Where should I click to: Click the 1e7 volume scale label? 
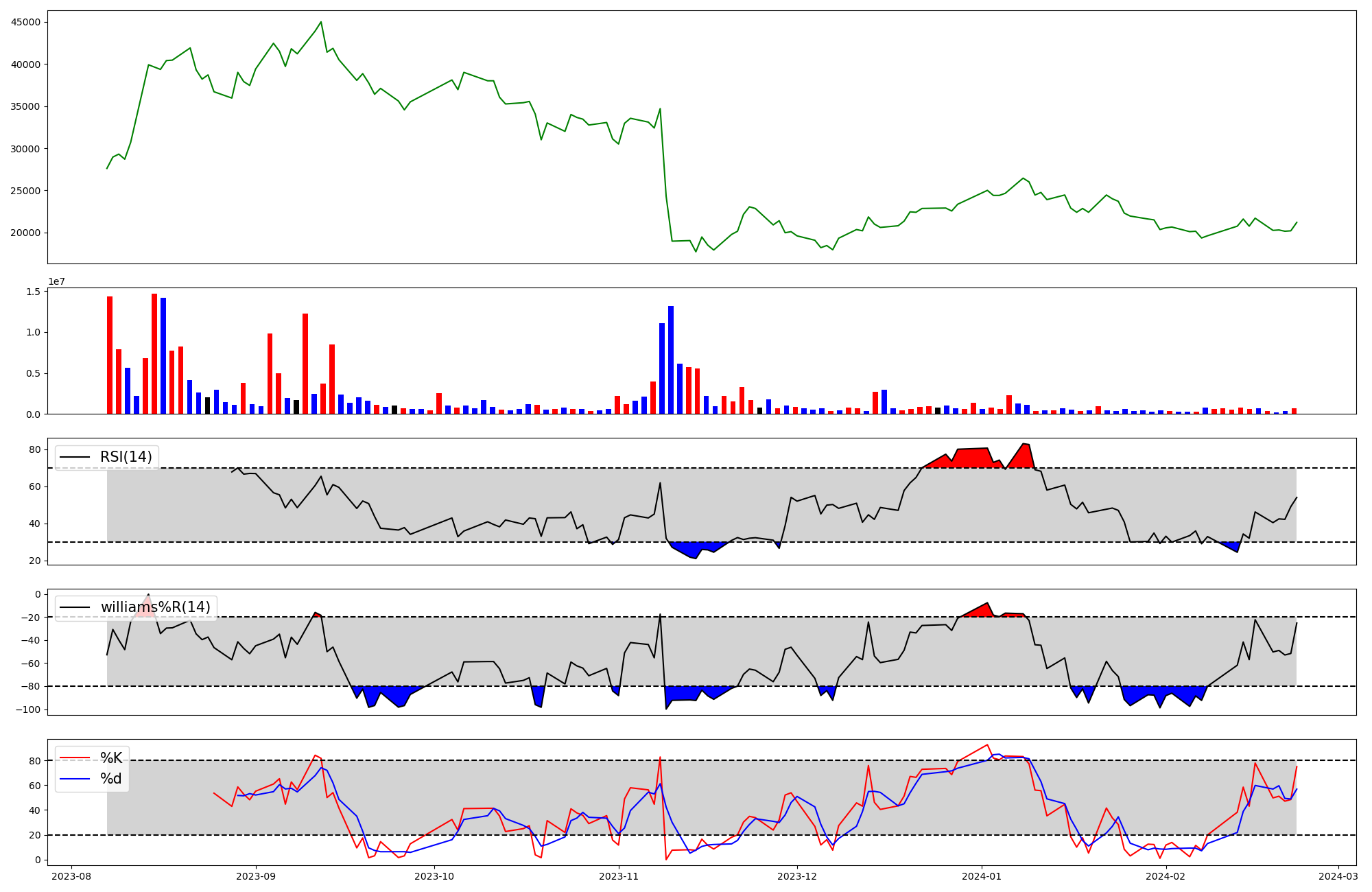click(x=56, y=282)
